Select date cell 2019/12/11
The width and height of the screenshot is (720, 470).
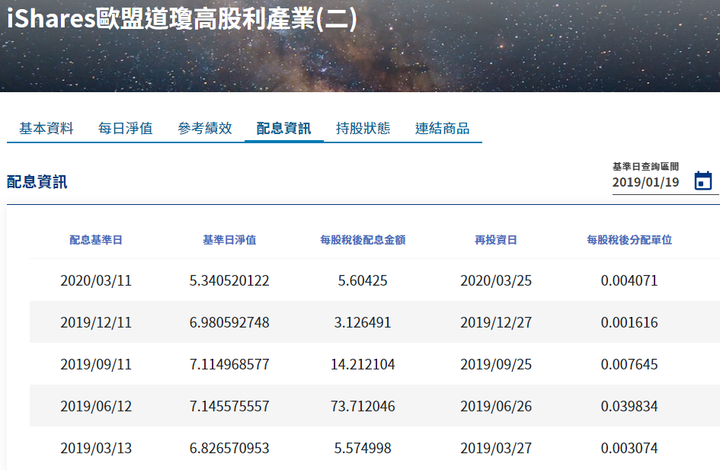click(96, 322)
